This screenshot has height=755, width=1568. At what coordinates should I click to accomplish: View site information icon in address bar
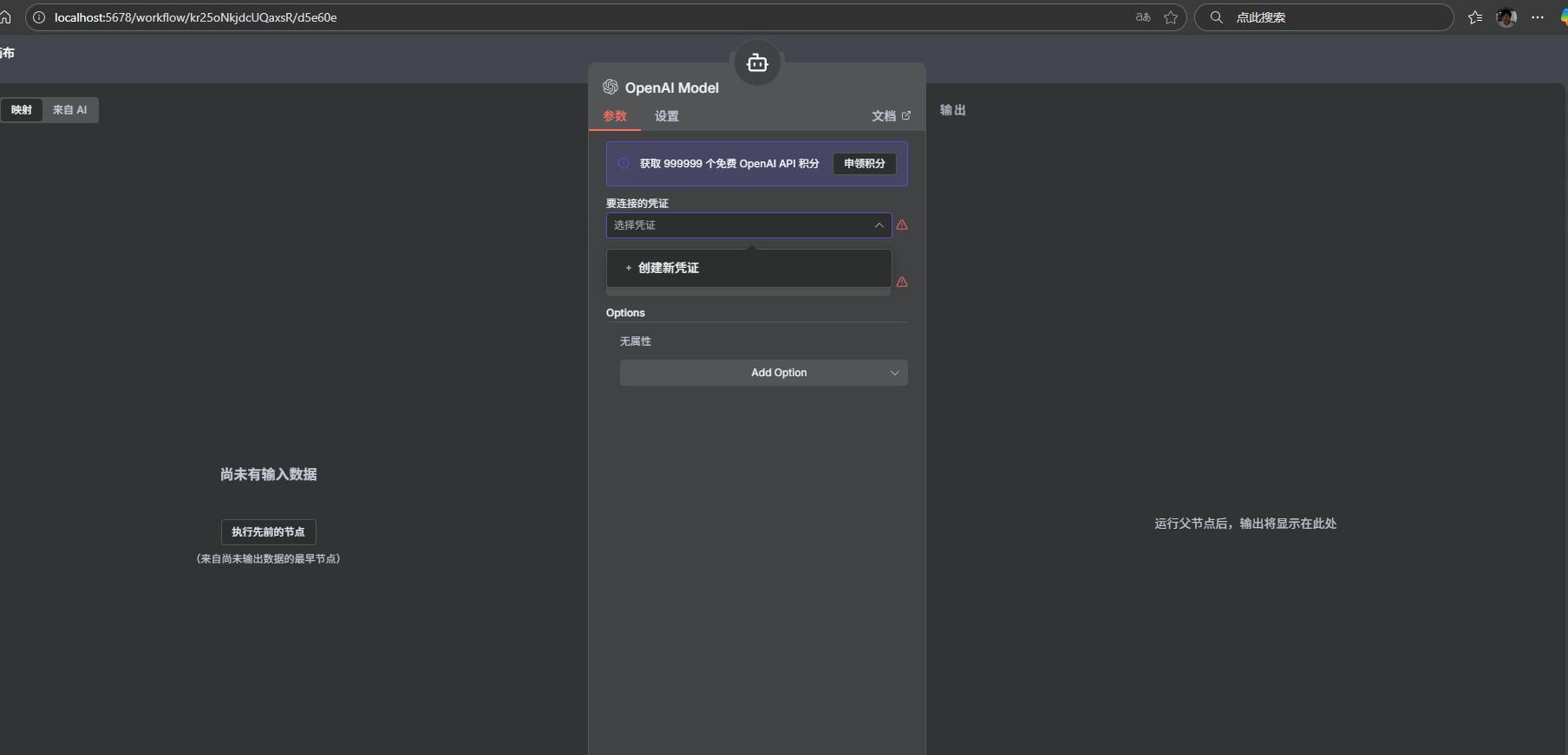click(39, 17)
